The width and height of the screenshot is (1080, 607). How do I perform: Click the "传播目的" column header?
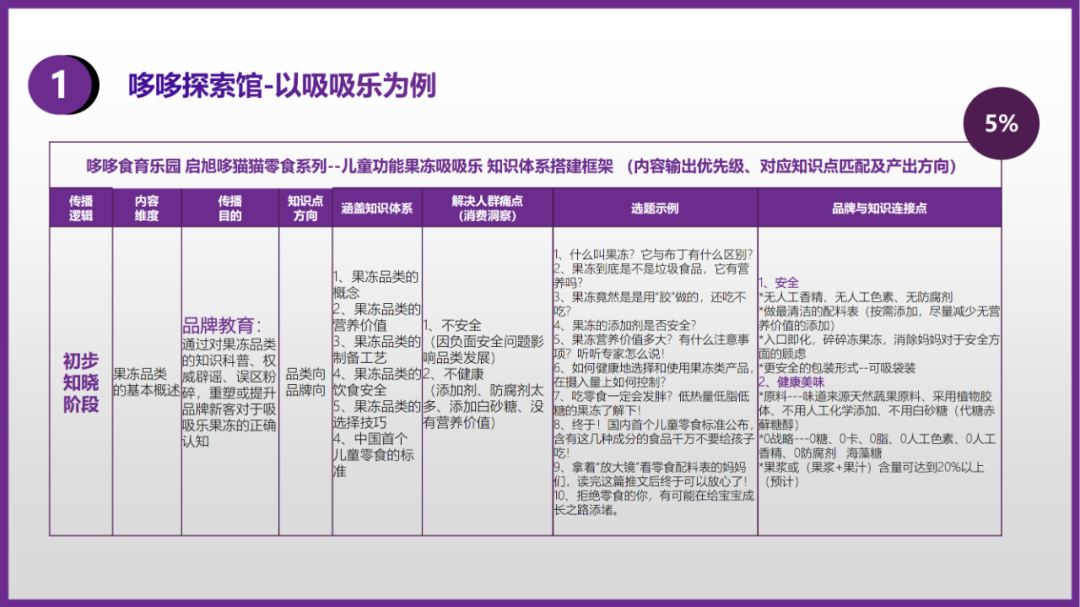tap(230, 208)
